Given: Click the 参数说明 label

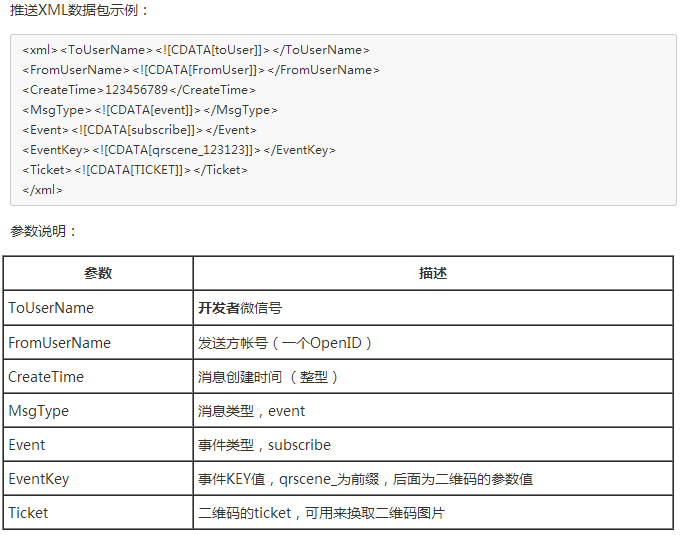Looking at the screenshot, I should [44, 231].
